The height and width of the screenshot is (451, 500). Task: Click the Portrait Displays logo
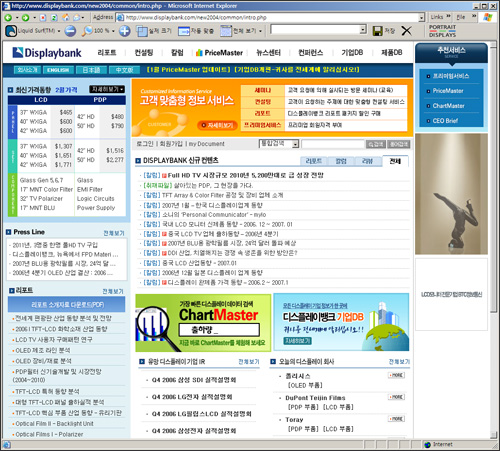[442, 31]
